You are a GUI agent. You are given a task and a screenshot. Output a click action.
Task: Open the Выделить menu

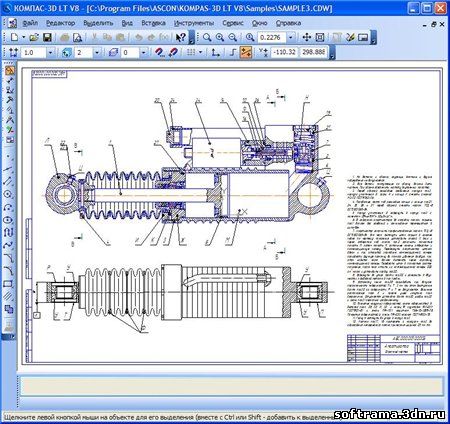click(98, 23)
